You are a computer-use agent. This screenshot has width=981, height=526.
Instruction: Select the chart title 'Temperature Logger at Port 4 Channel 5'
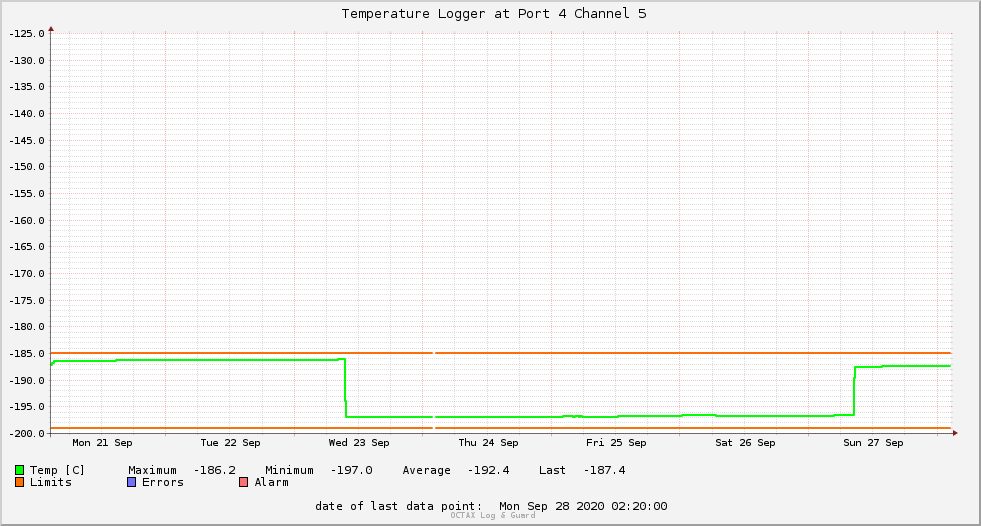click(494, 14)
